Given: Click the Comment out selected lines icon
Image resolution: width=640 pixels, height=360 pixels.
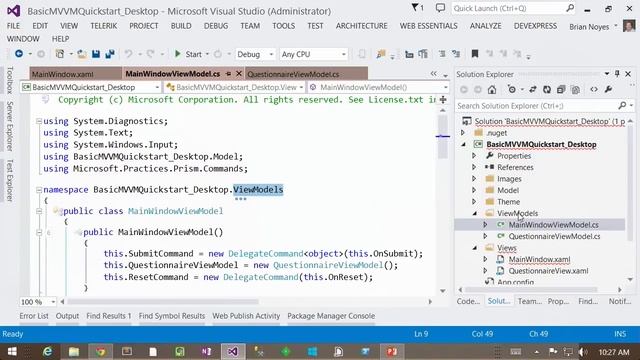Looking at the screenshot, I should [442, 54].
